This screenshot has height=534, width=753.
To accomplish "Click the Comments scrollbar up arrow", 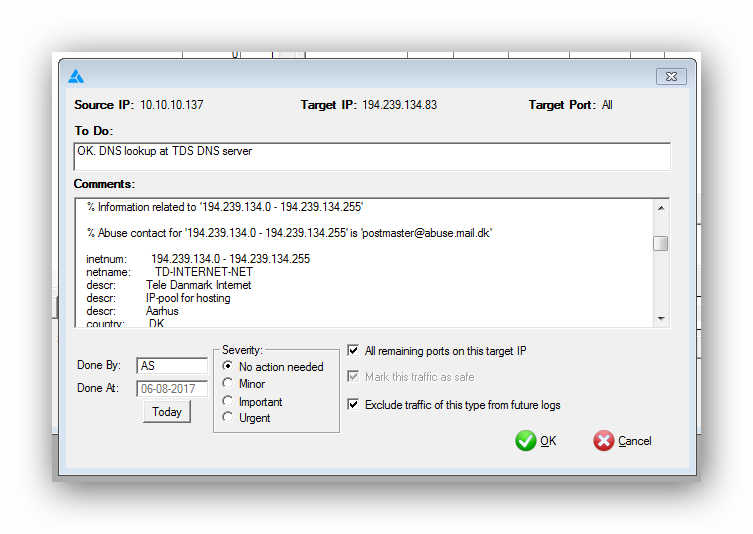I will (661, 208).
